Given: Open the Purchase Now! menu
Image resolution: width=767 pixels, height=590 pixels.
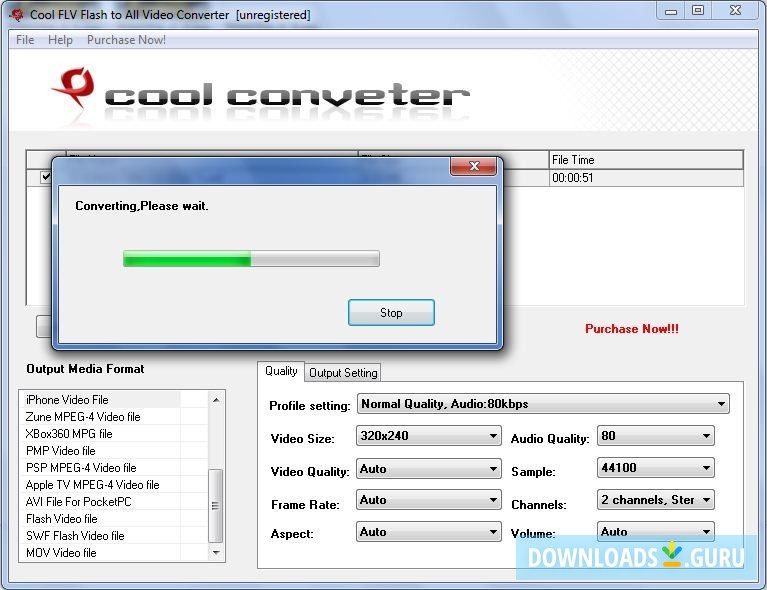Looking at the screenshot, I should [x=126, y=40].
